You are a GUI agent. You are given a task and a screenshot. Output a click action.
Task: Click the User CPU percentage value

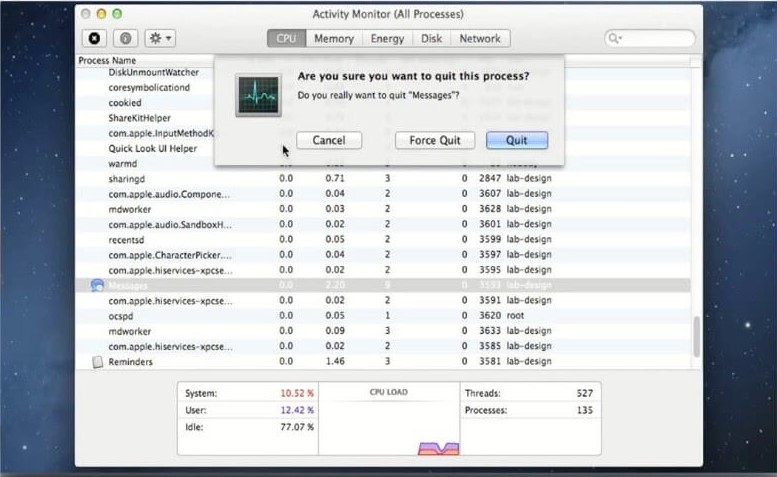(297, 410)
